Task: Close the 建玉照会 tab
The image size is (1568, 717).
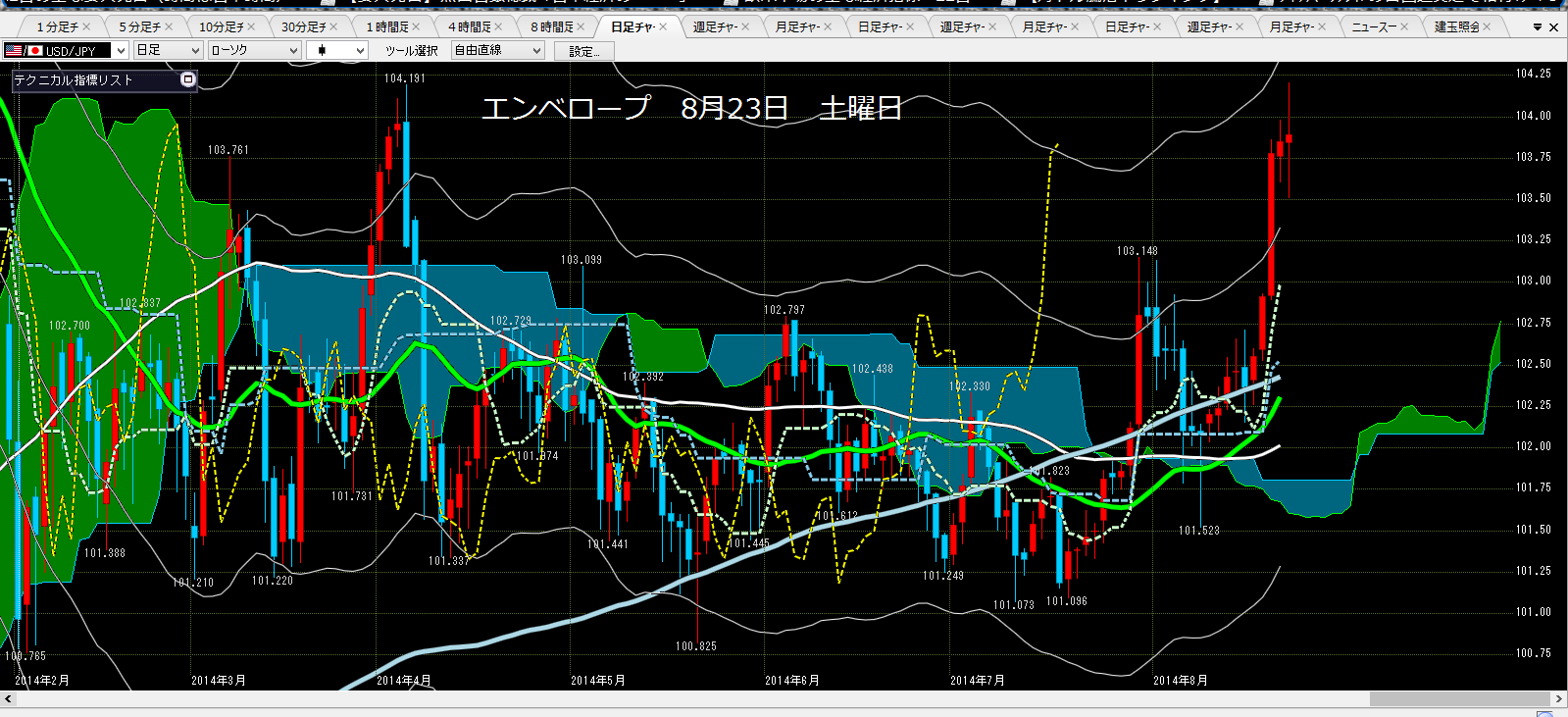Action: click(x=1487, y=27)
